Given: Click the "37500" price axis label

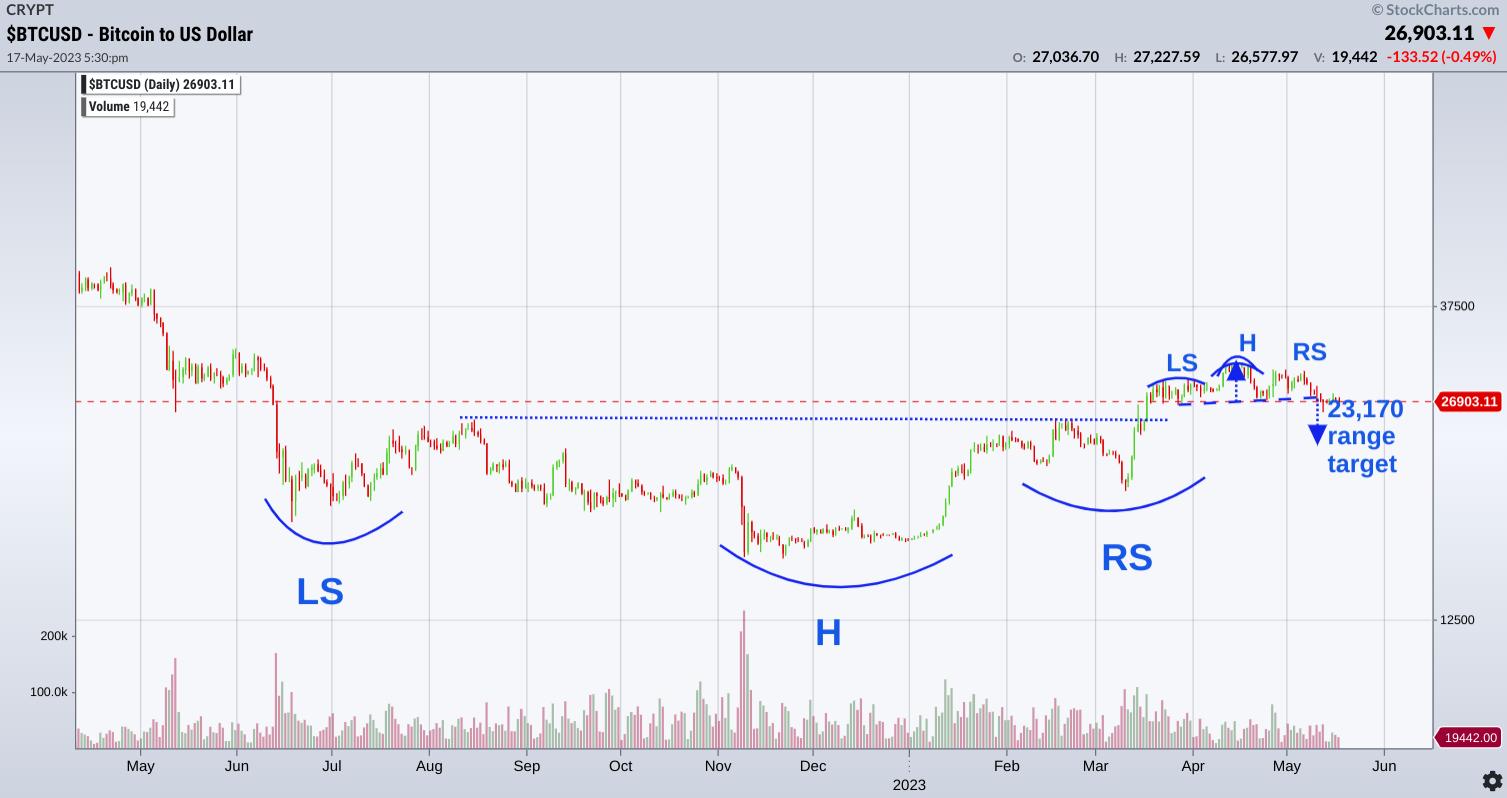Looking at the screenshot, I should coord(1455,306).
